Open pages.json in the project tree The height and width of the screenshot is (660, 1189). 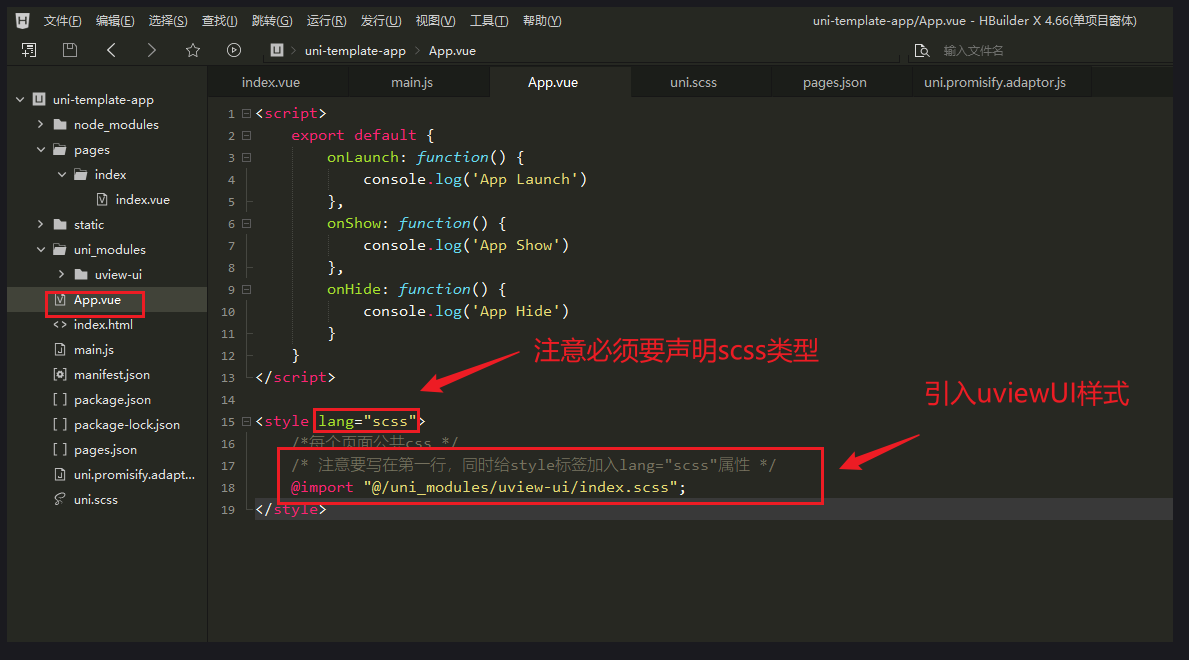point(107,449)
